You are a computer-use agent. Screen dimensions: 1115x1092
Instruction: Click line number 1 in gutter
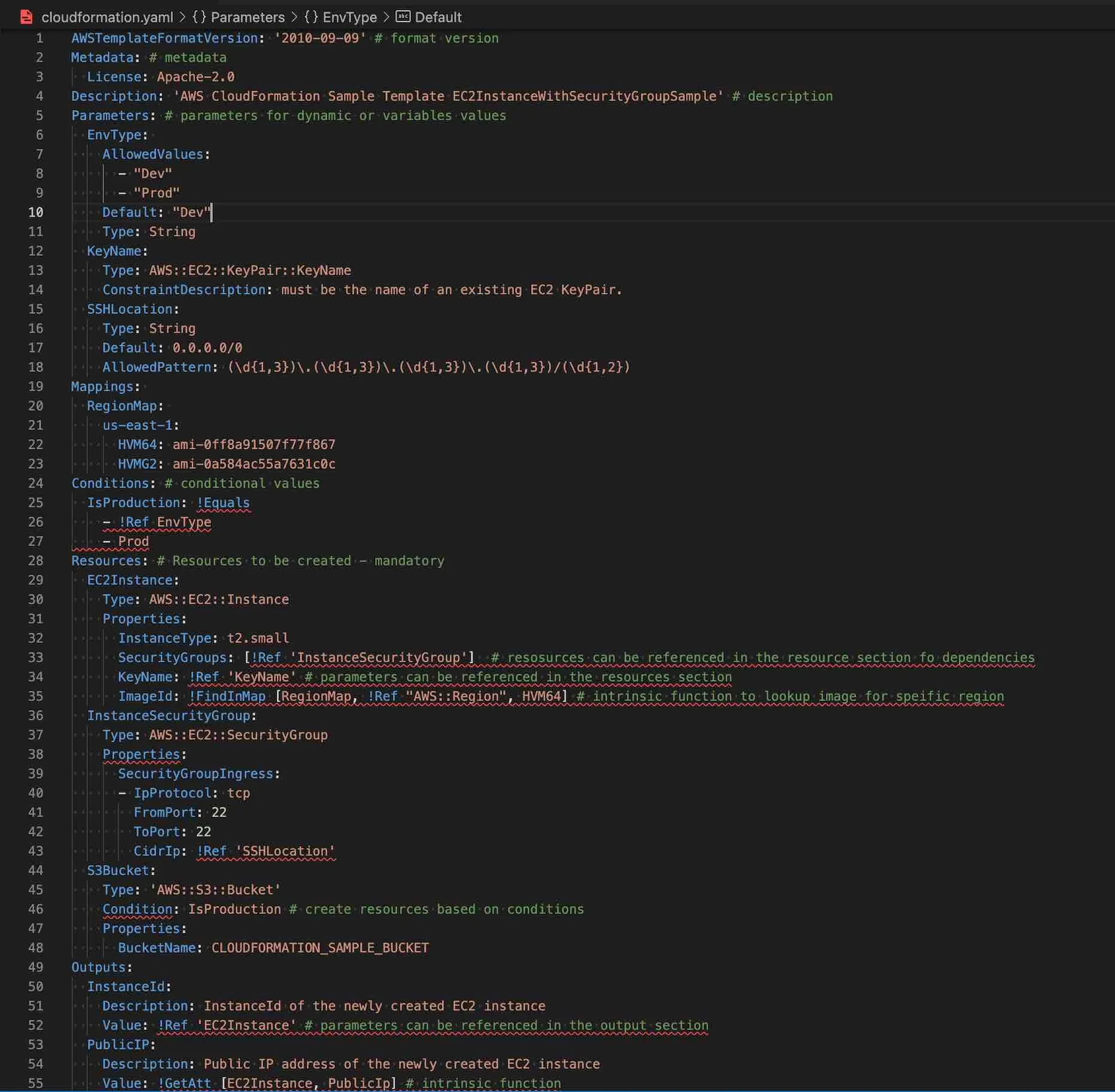(39, 38)
